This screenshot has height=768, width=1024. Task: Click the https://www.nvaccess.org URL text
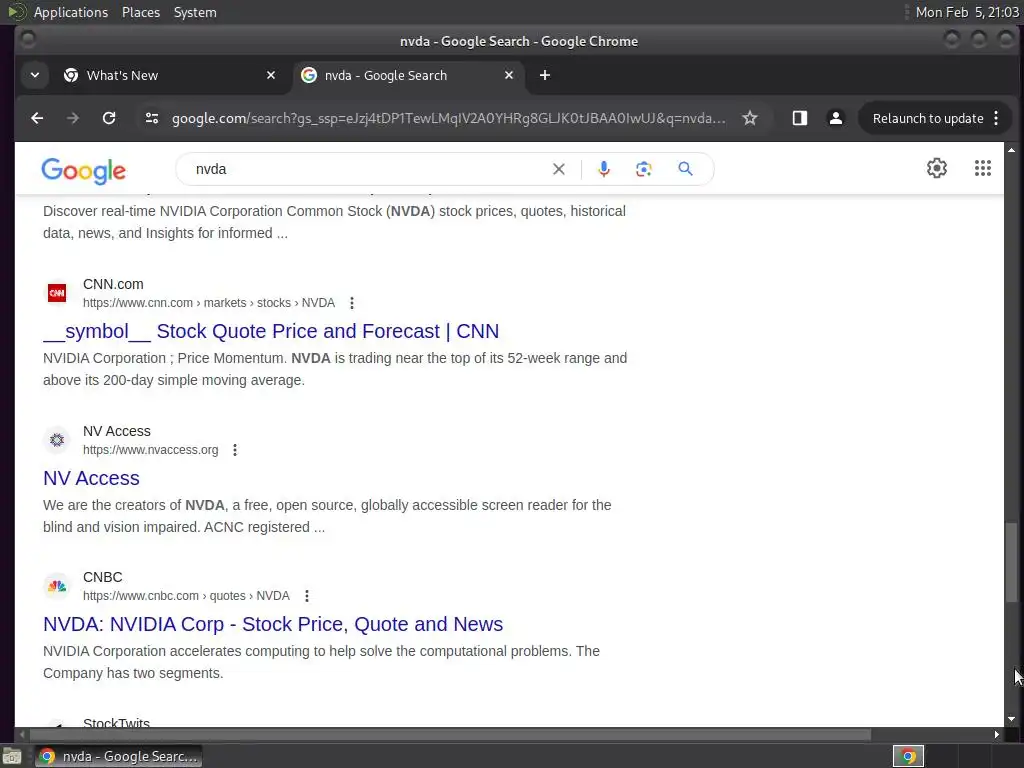pos(150,450)
